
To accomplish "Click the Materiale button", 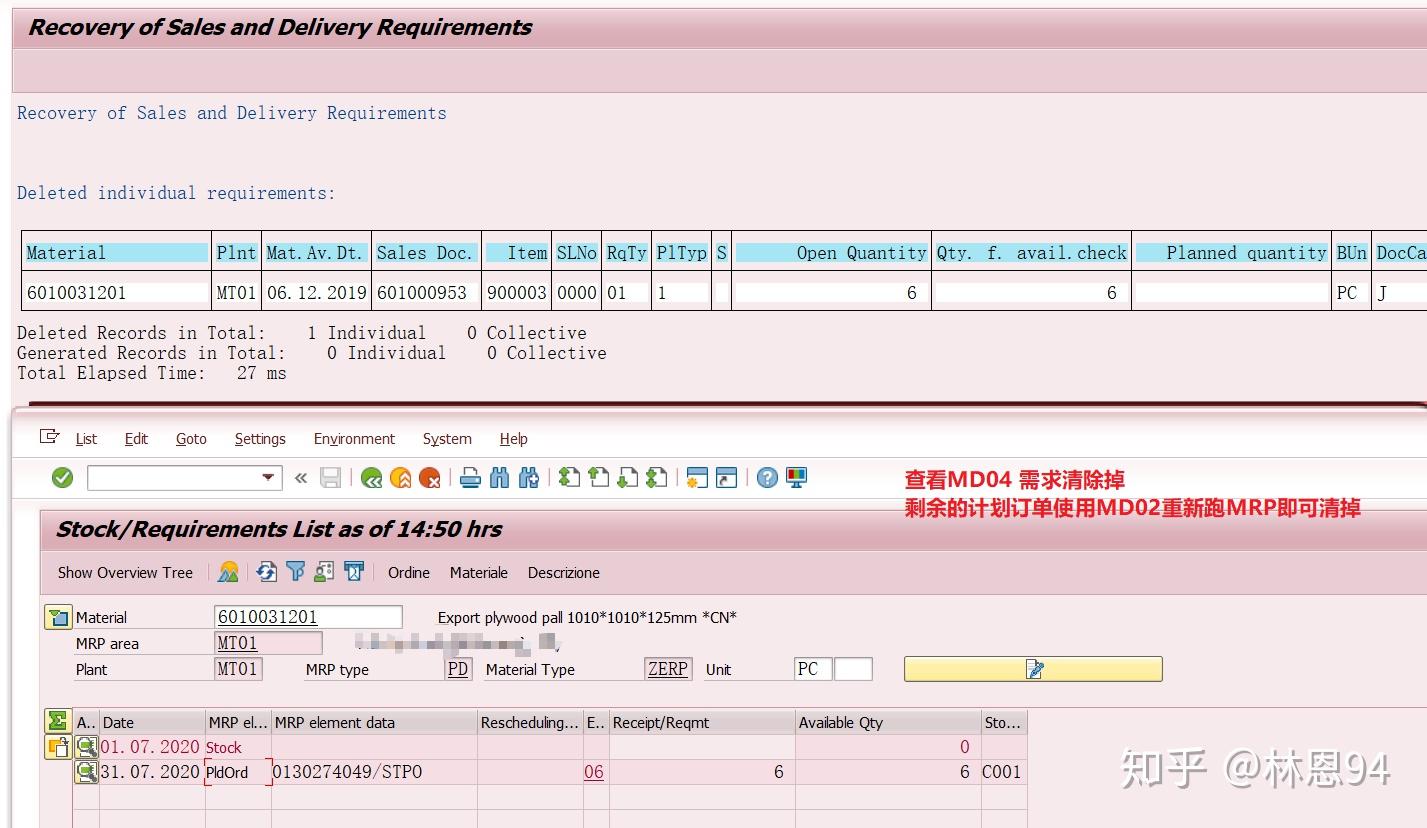I will pyautogui.click(x=478, y=572).
